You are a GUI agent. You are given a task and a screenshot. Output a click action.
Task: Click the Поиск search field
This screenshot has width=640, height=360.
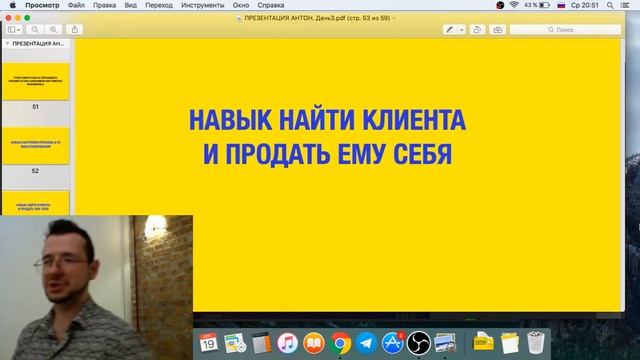pos(565,29)
